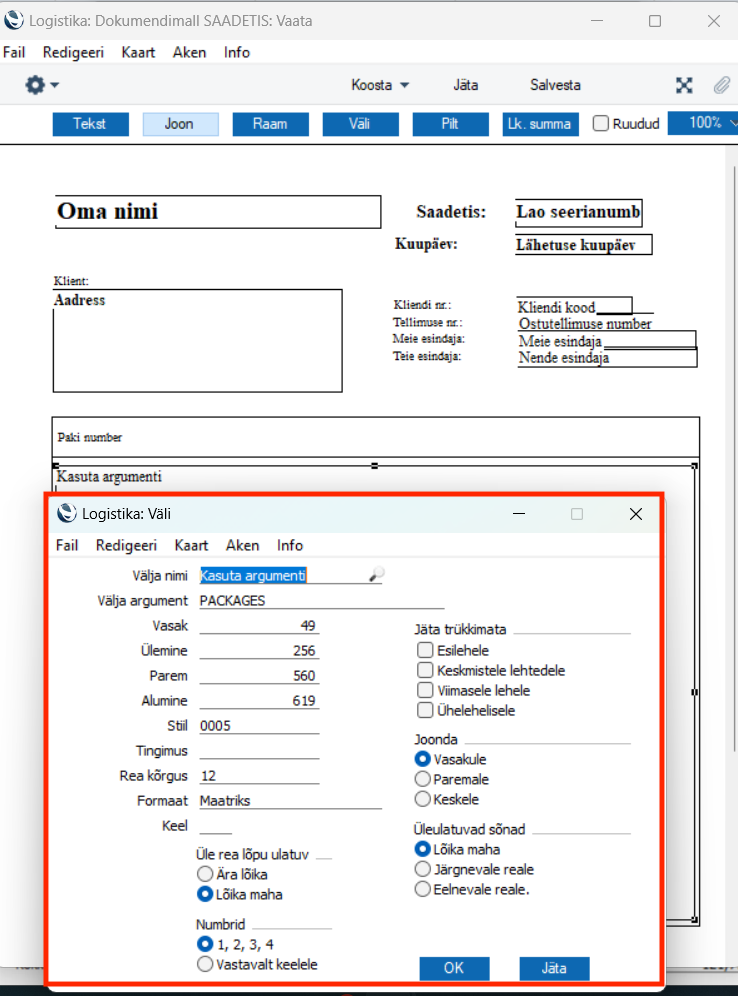The height and width of the screenshot is (996, 738).
Task: Check the Ühelehelisele option
Action: click(425, 710)
